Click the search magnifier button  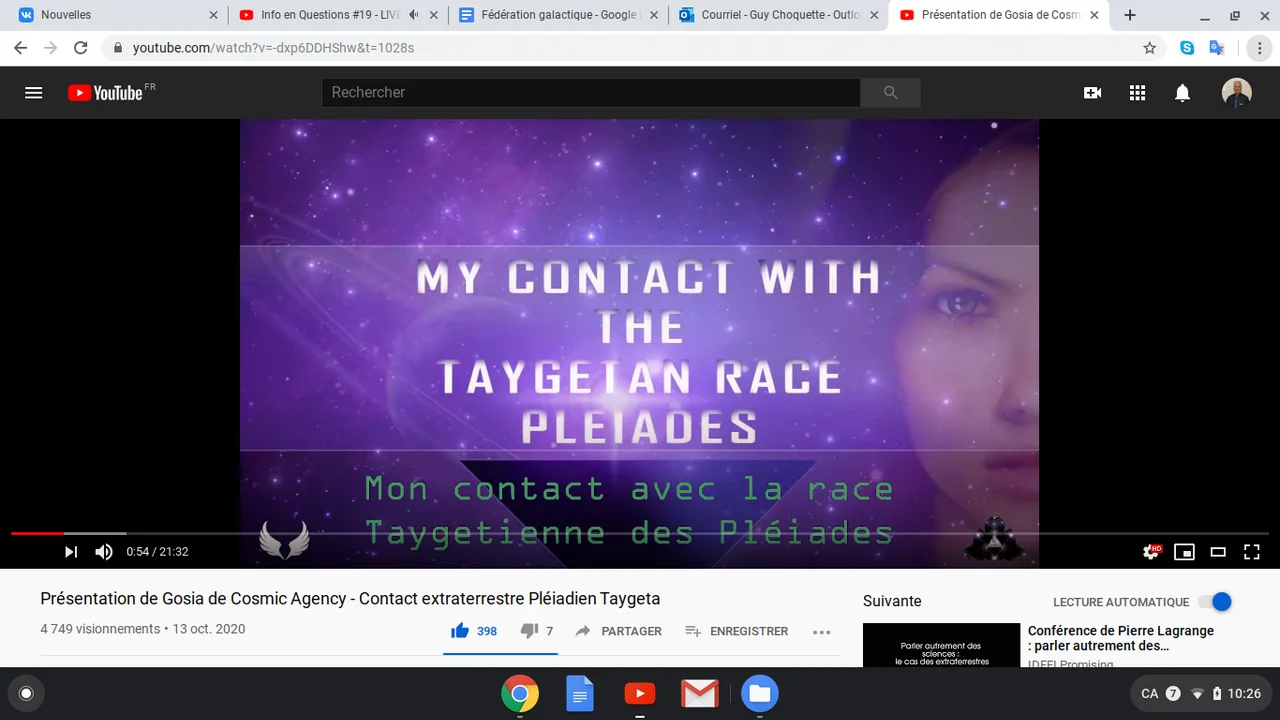coord(890,93)
